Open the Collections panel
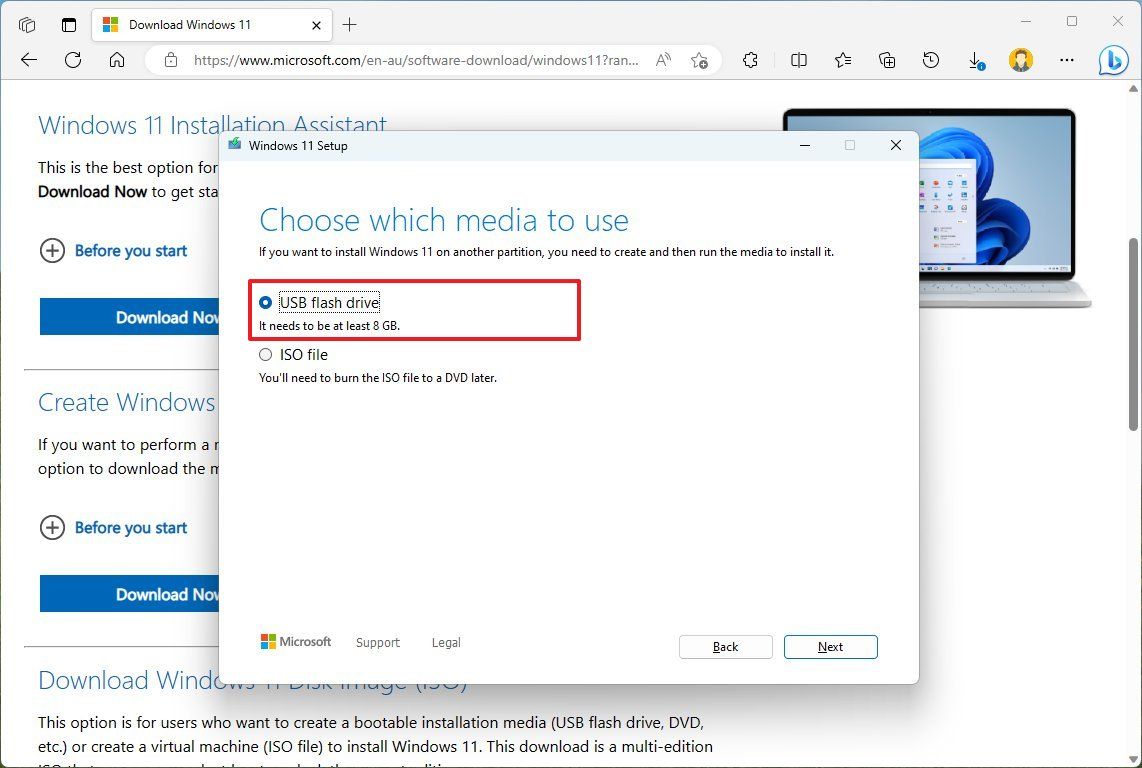Image resolution: width=1142 pixels, height=768 pixels. click(x=886, y=60)
